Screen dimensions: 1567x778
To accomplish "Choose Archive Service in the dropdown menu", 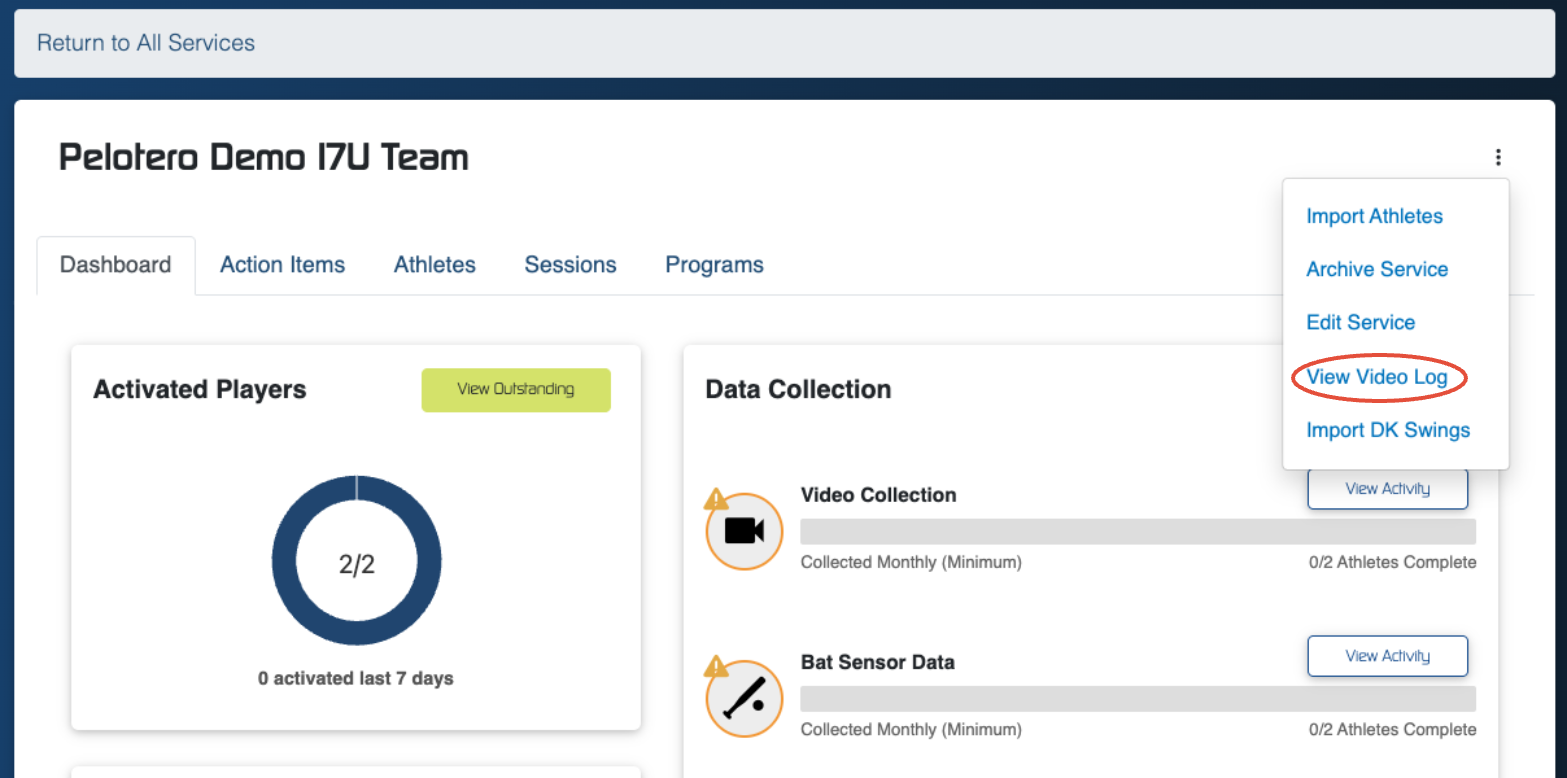I will pos(1377,269).
